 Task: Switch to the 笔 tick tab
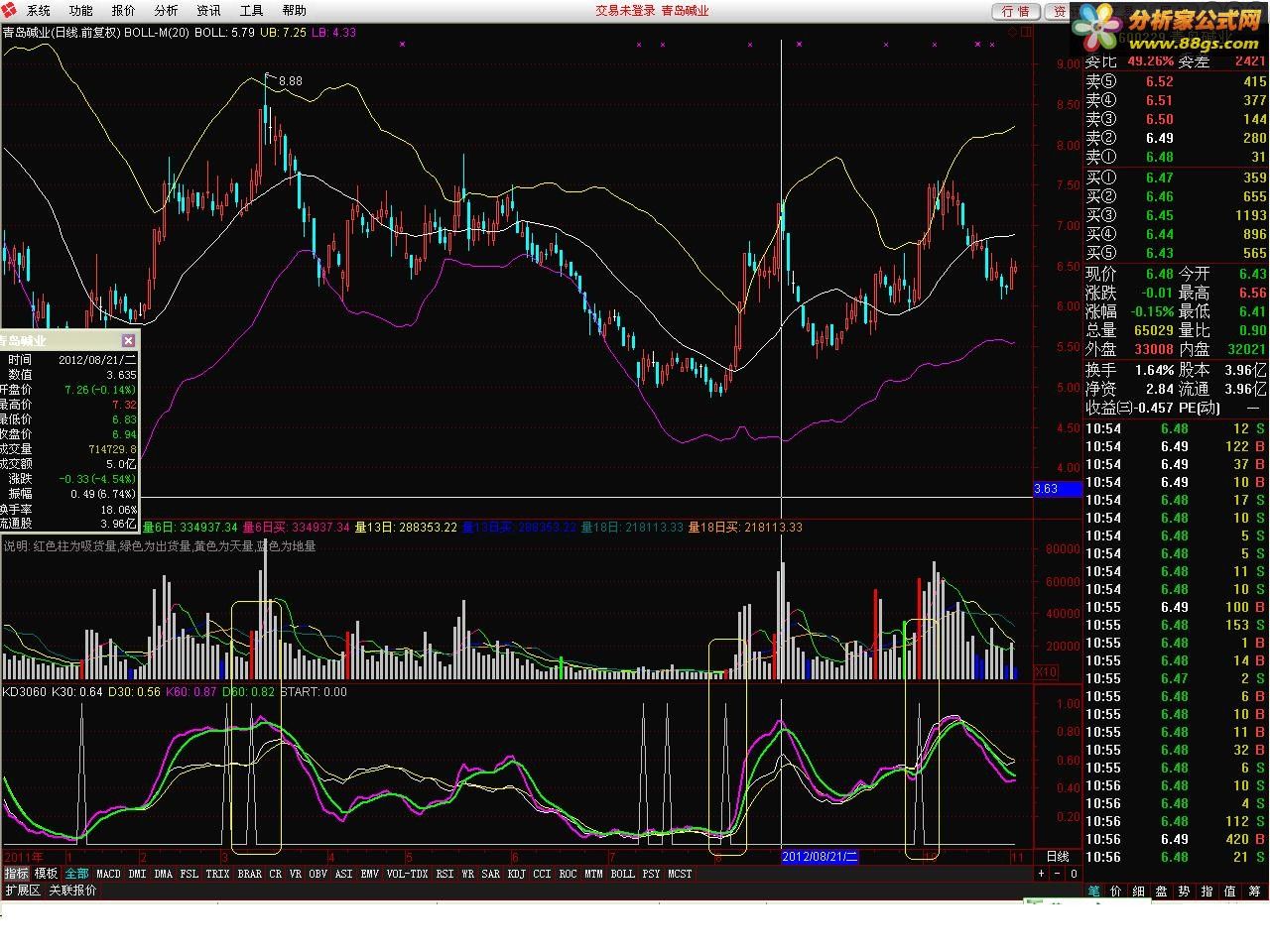[1094, 892]
